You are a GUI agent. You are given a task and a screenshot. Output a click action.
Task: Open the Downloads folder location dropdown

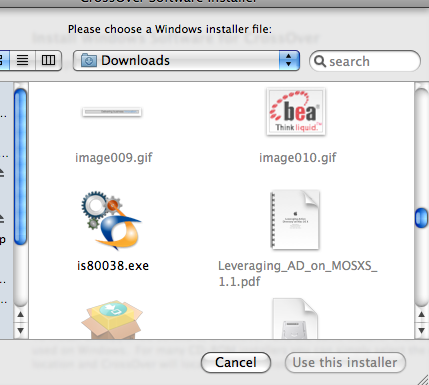click(186, 60)
